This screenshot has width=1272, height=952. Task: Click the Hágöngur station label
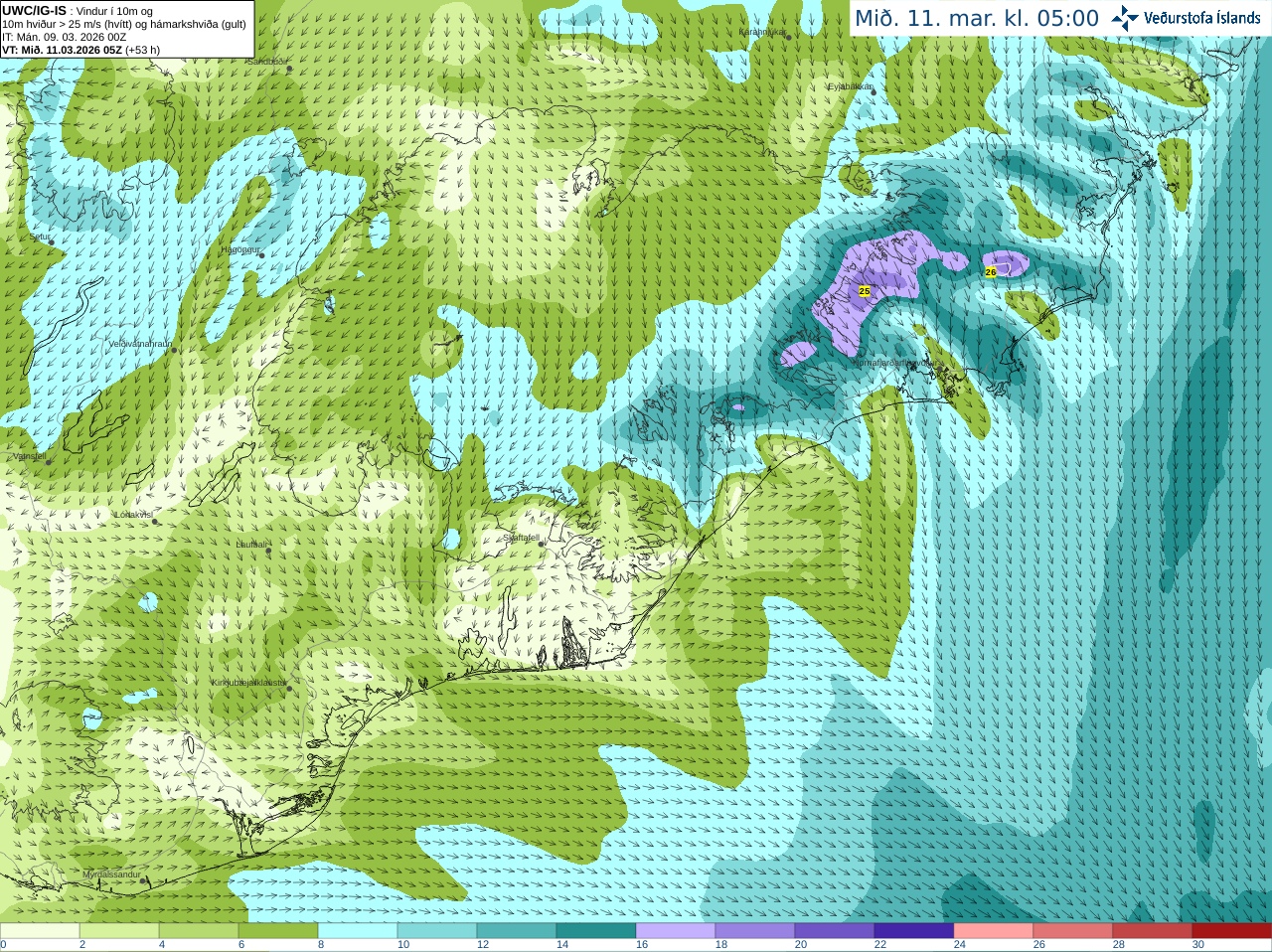pyautogui.click(x=239, y=249)
